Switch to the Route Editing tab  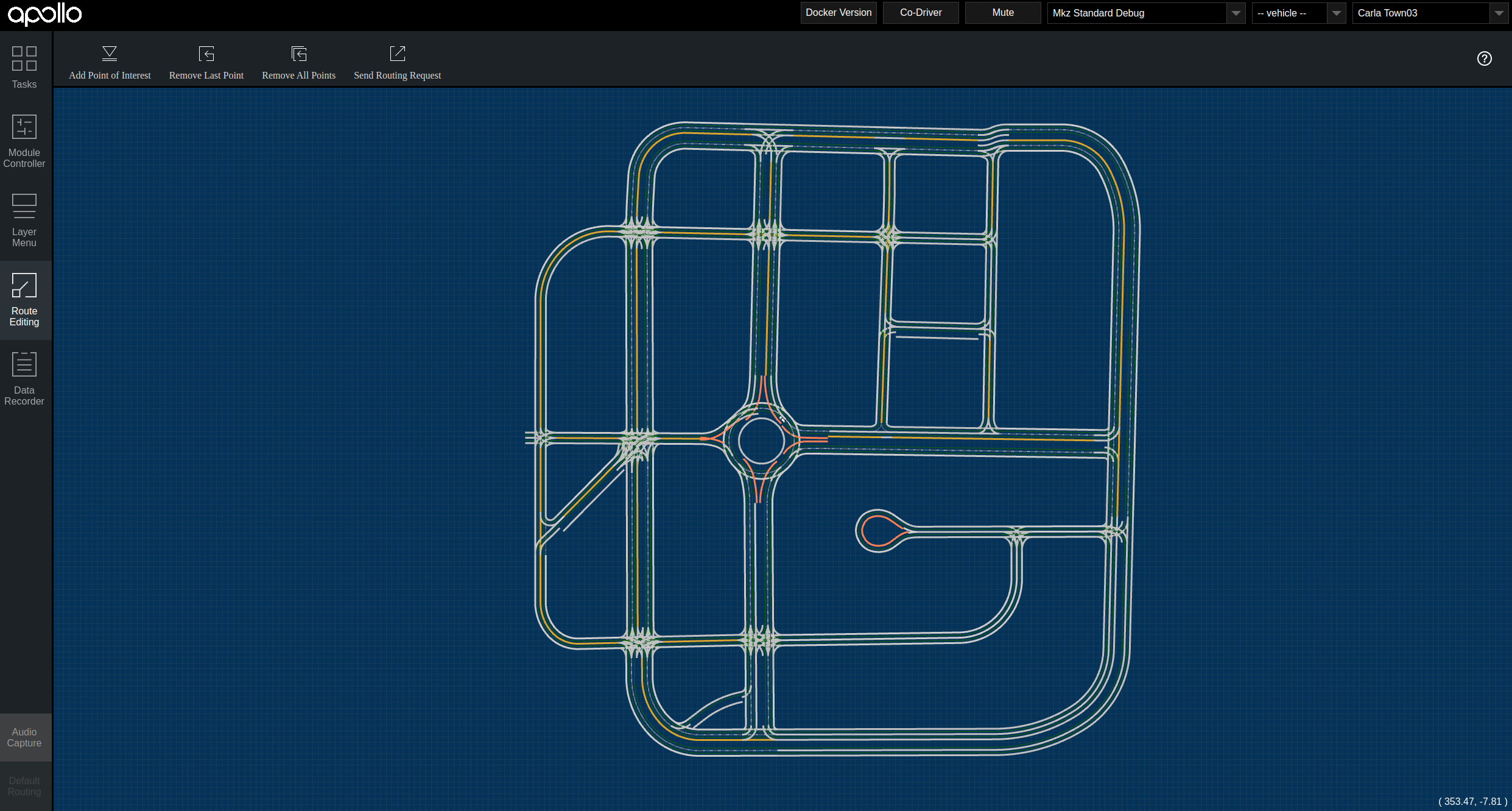tap(24, 300)
